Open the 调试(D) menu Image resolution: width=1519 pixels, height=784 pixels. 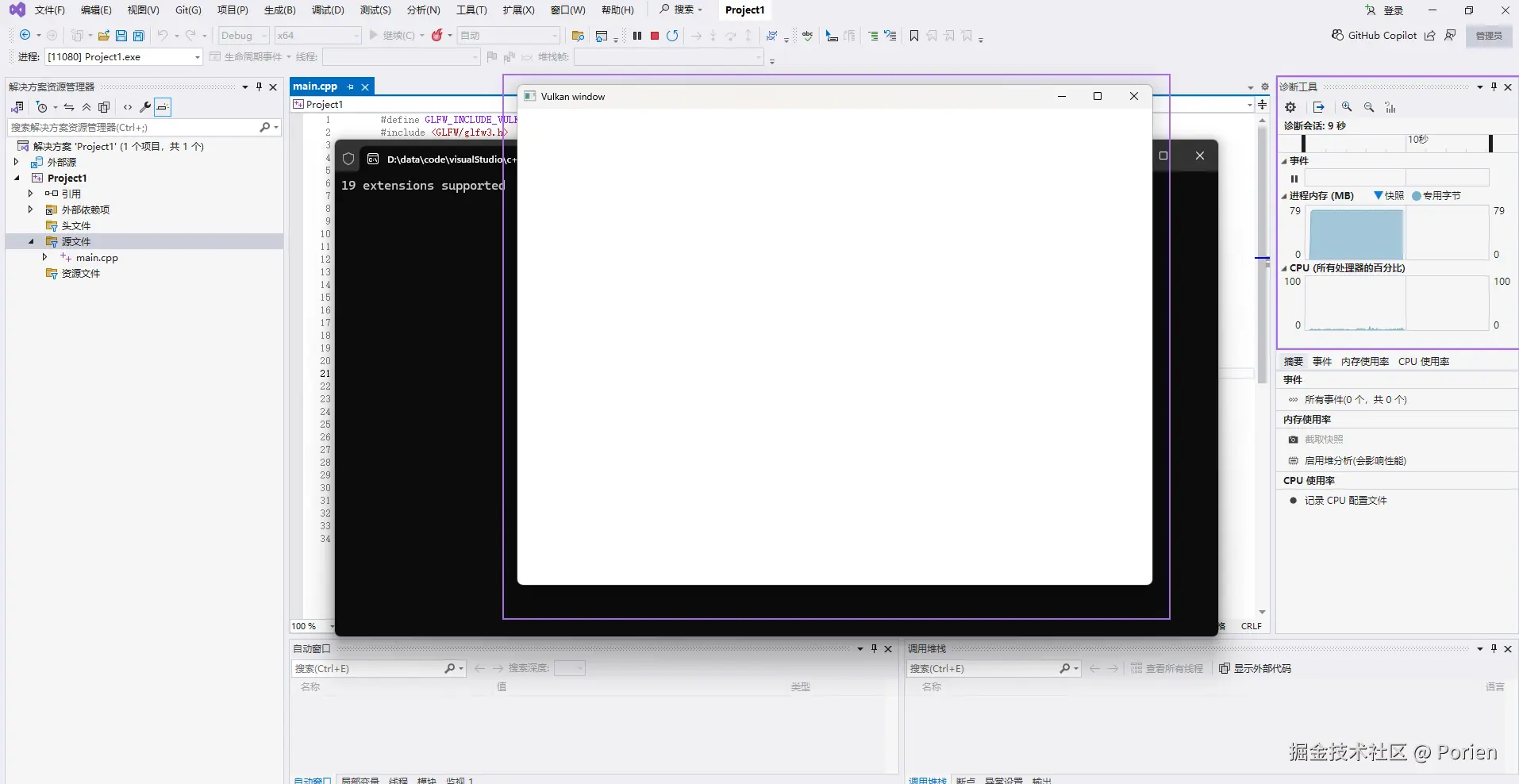pyautogui.click(x=328, y=10)
